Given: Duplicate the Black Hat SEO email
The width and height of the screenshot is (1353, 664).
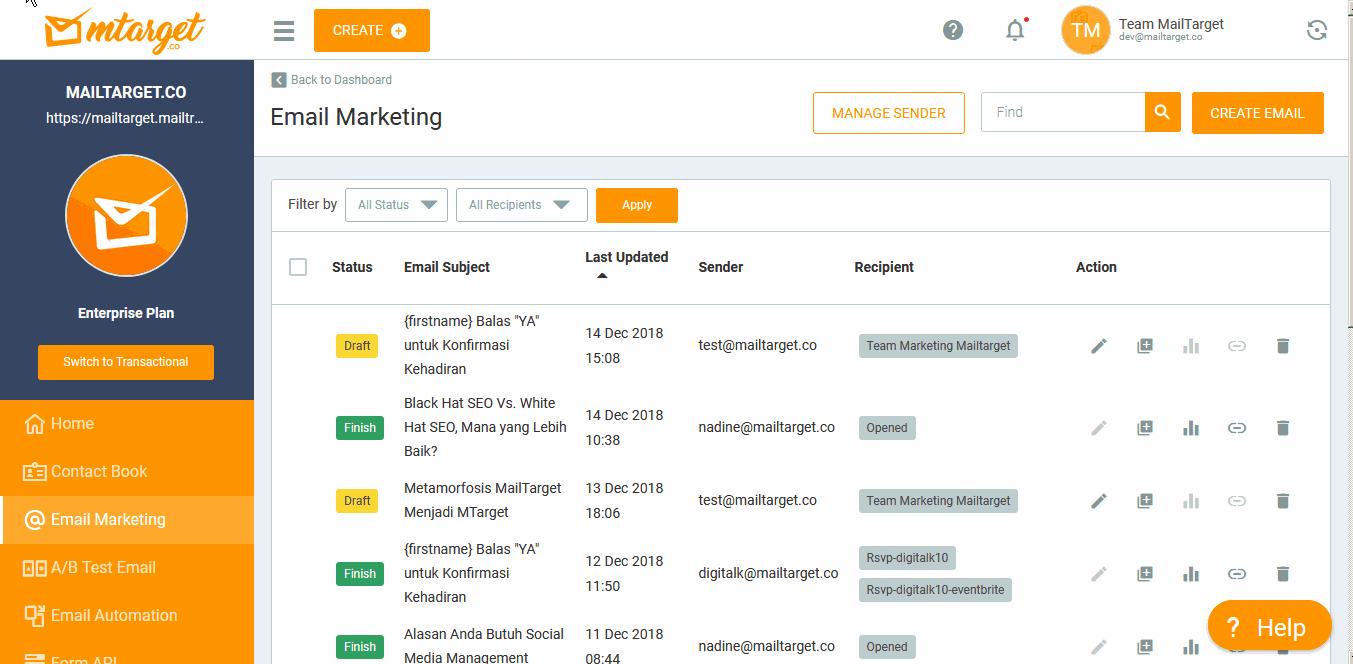Looking at the screenshot, I should (1145, 428).
